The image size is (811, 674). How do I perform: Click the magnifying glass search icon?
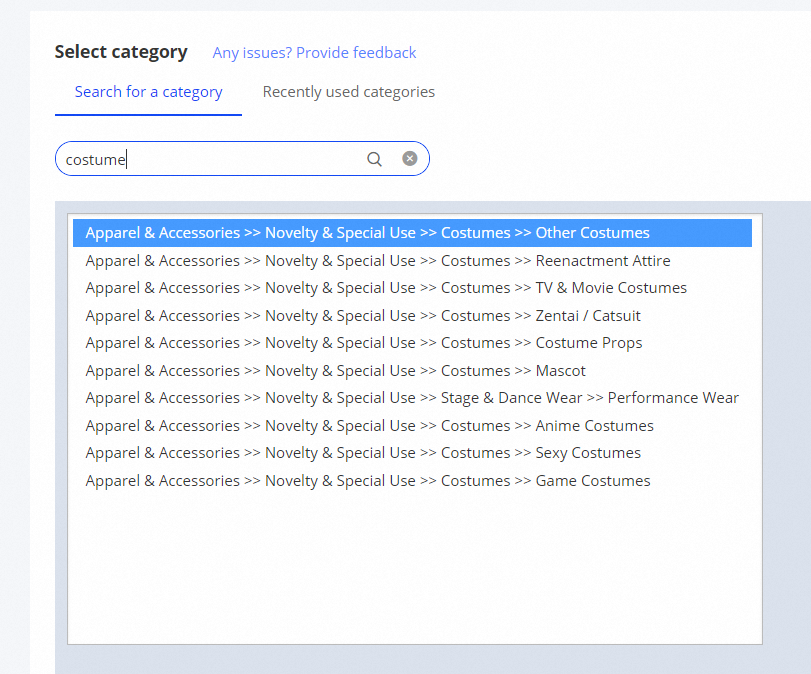(x=374, y=159)
